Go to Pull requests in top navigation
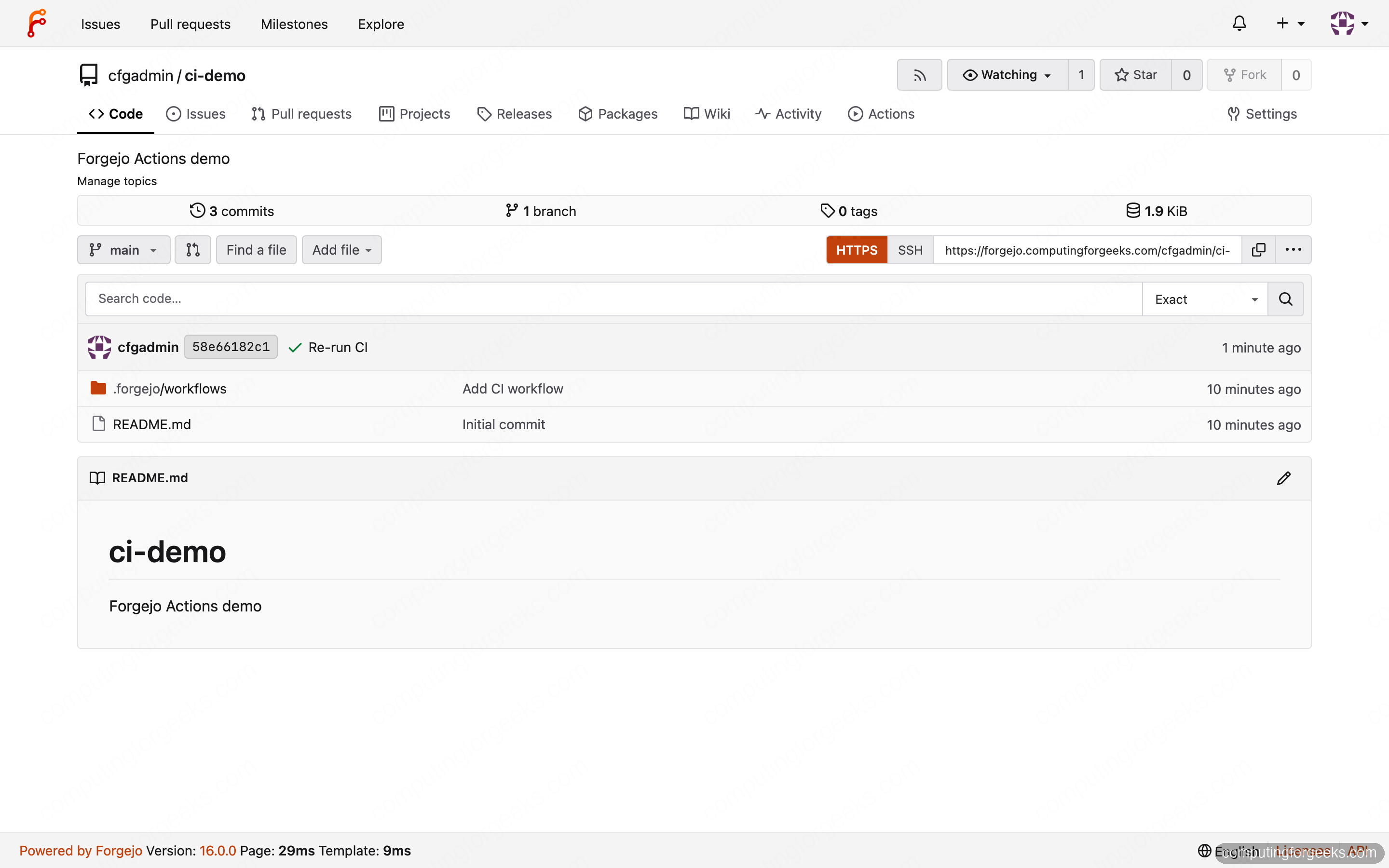This screenshot has width=1389, height=868. tap(191, 24)
